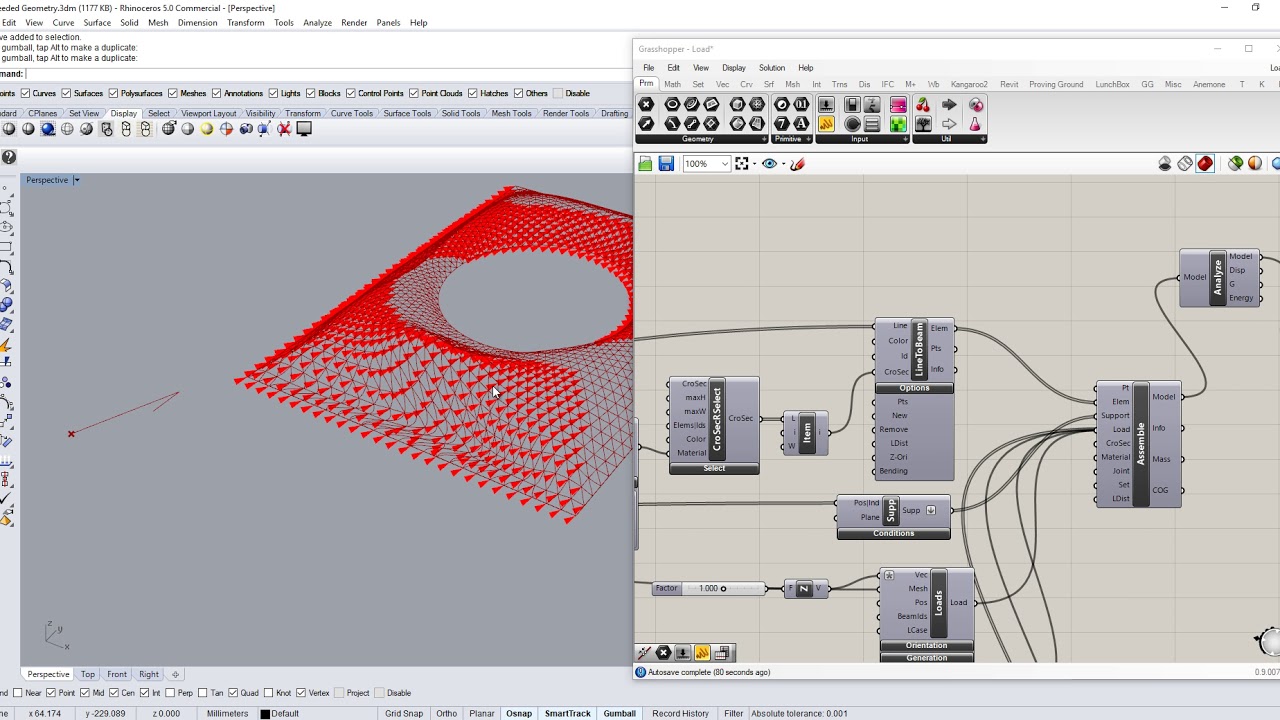This screenshot has width=1280, height=720.
Task: Toggle the Gumball status bar button
Action: pyautogui.click(x=619, y=713)
